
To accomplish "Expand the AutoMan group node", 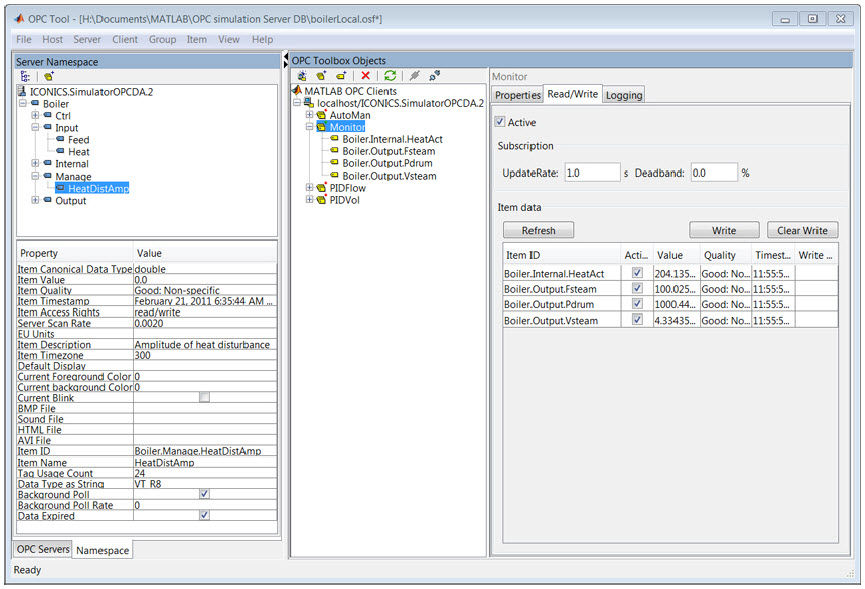I will pos(310,115).
